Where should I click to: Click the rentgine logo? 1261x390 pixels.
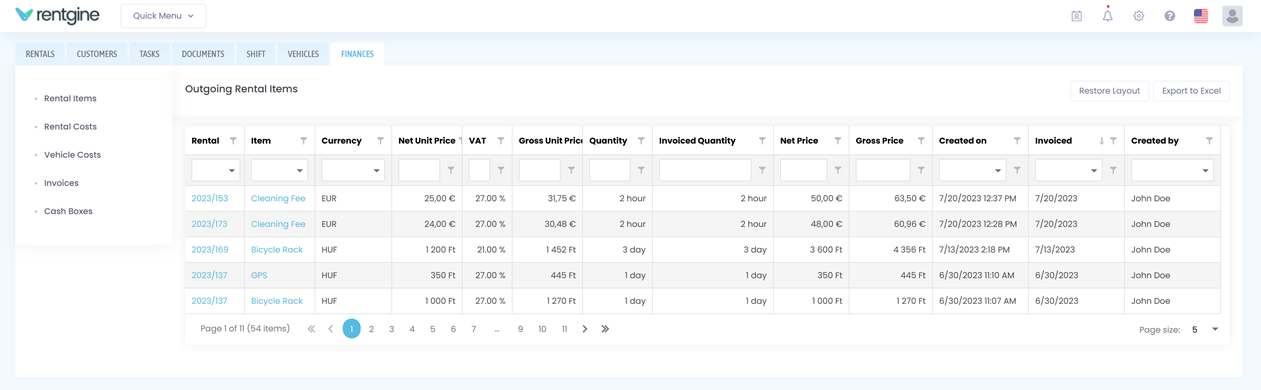[x=57, y=16]
